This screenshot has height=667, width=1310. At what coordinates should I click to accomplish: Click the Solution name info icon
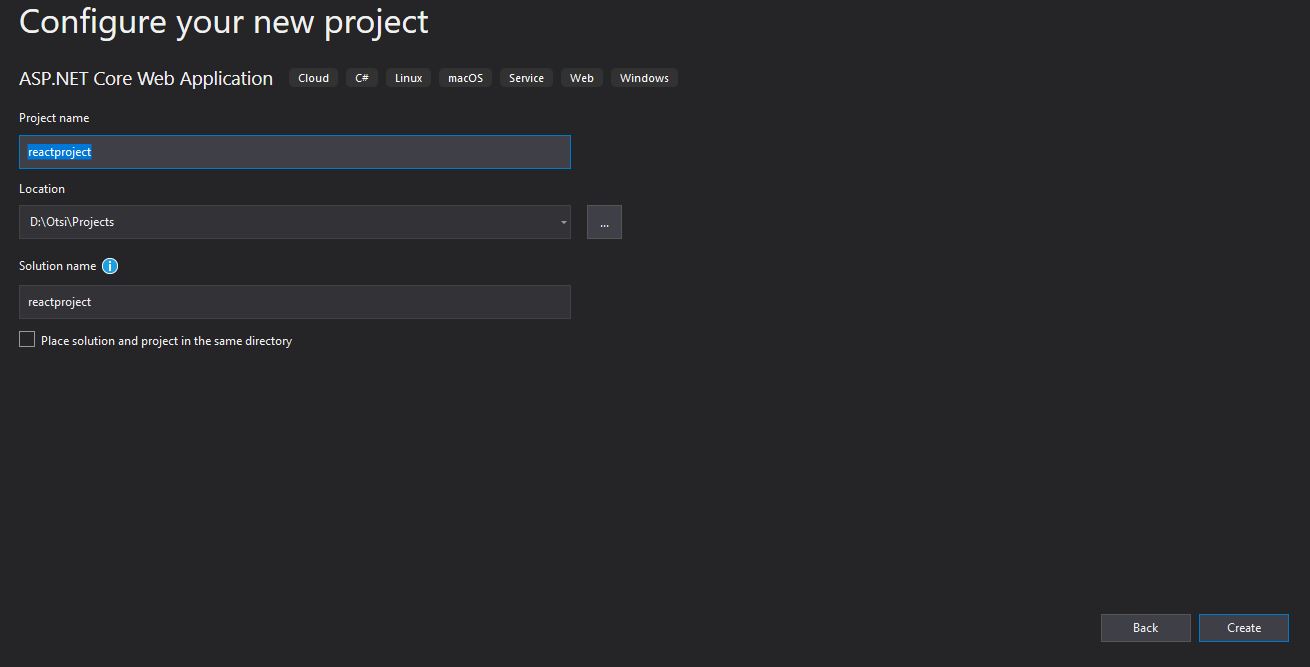click(110, 266)
